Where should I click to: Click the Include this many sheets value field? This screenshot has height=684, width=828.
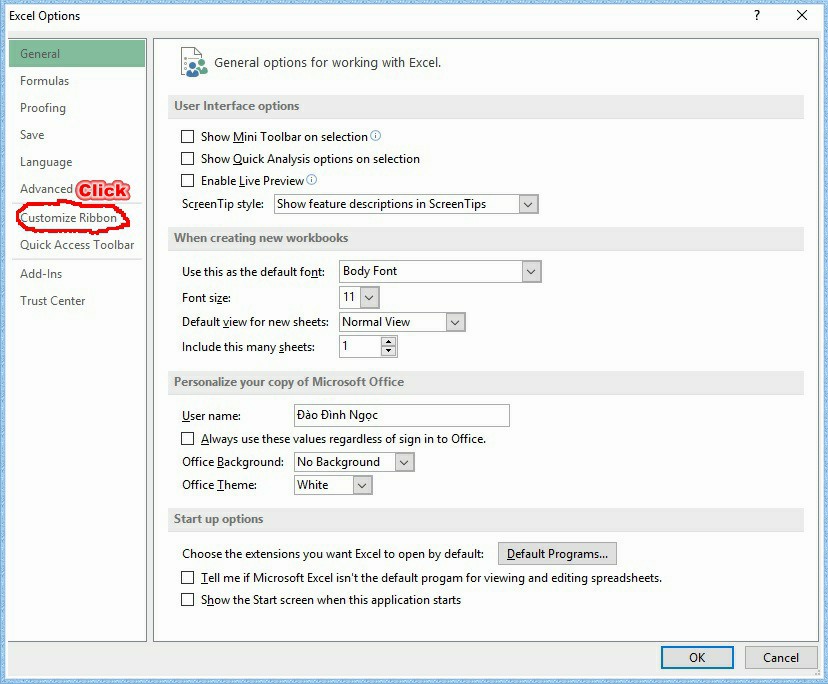[360, 346]
